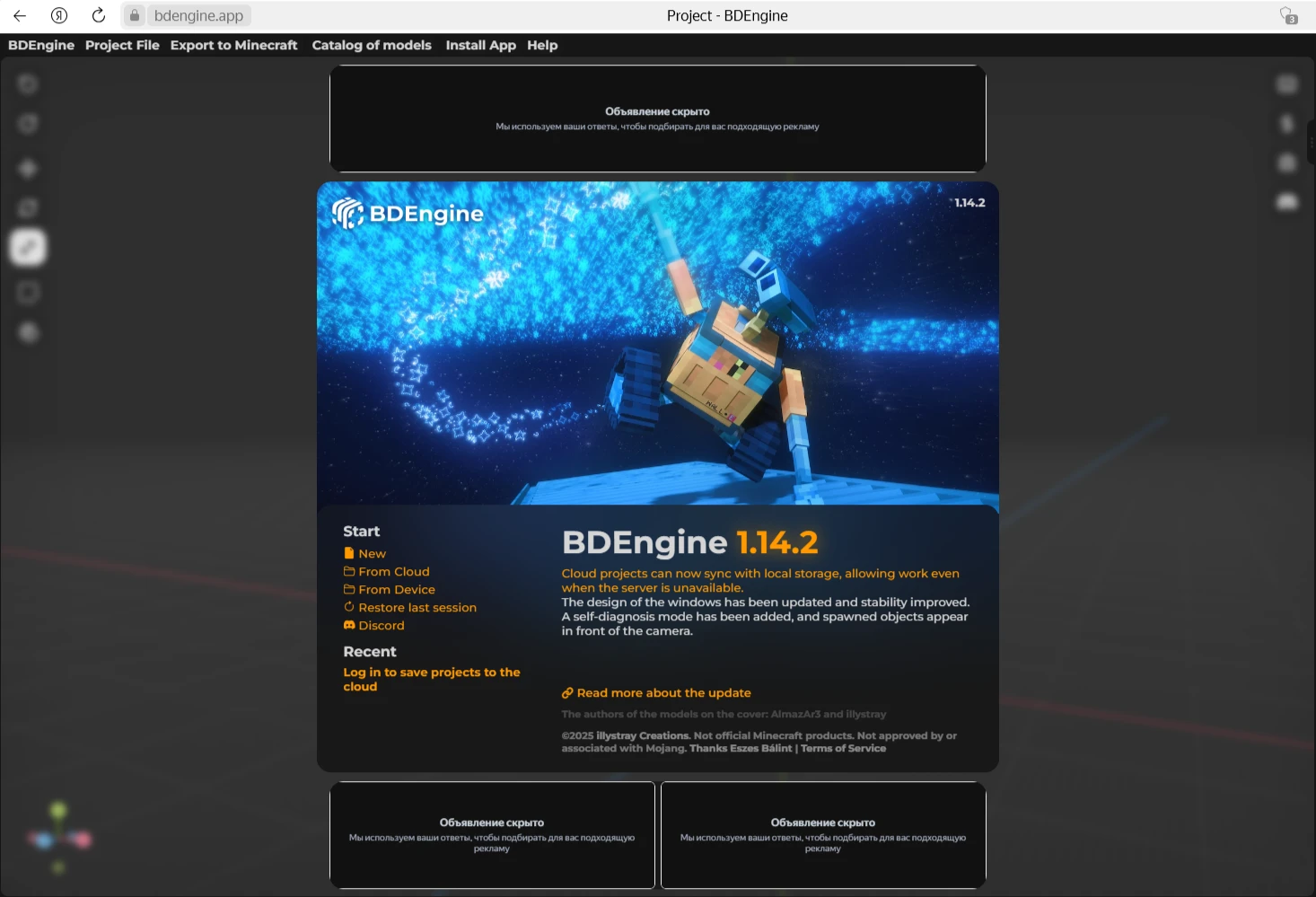Screen dimensions: 1316x897
Task: Click the illystray Creations copyright link
Action: [643, 735]
